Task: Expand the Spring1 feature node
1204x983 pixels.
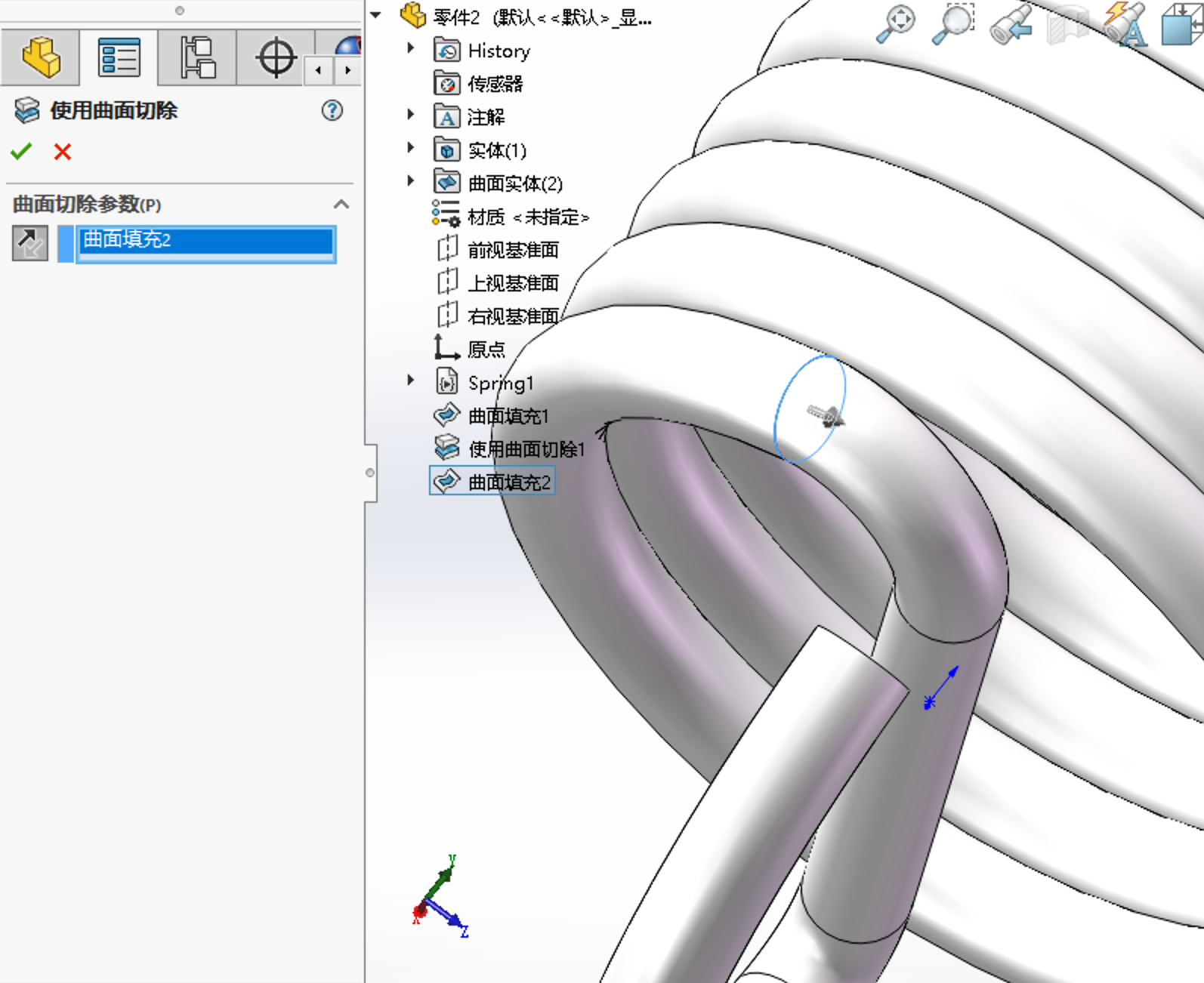Action: coord(411,381)
